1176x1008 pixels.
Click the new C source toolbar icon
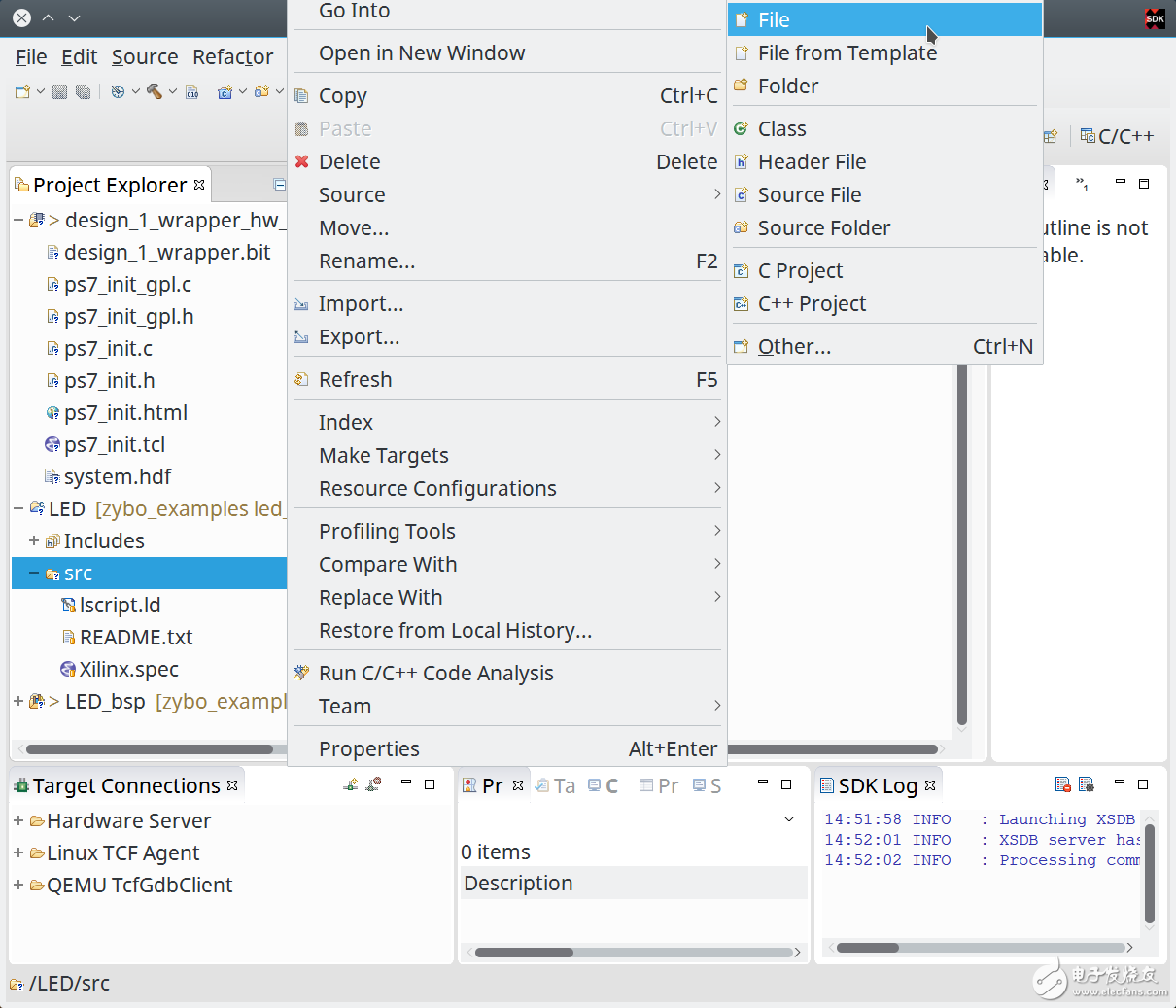tap(225, 91)
